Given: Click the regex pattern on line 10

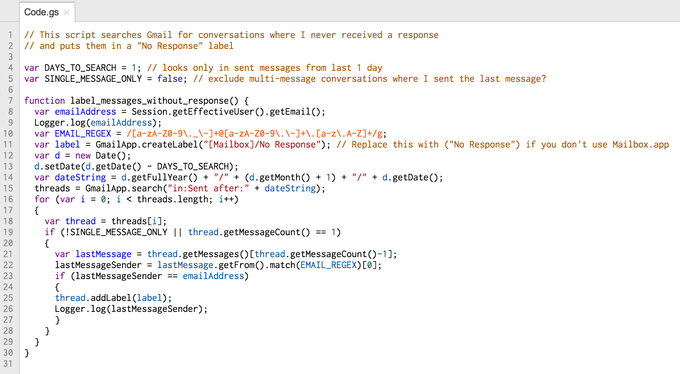Looking at the screenshot, I should tap(255, 134).
